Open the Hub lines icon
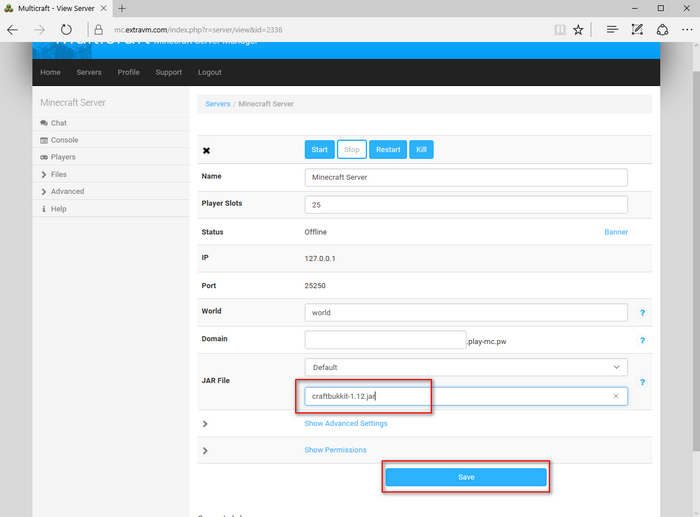This screenshot has width=700, height=517. (612, 30)
